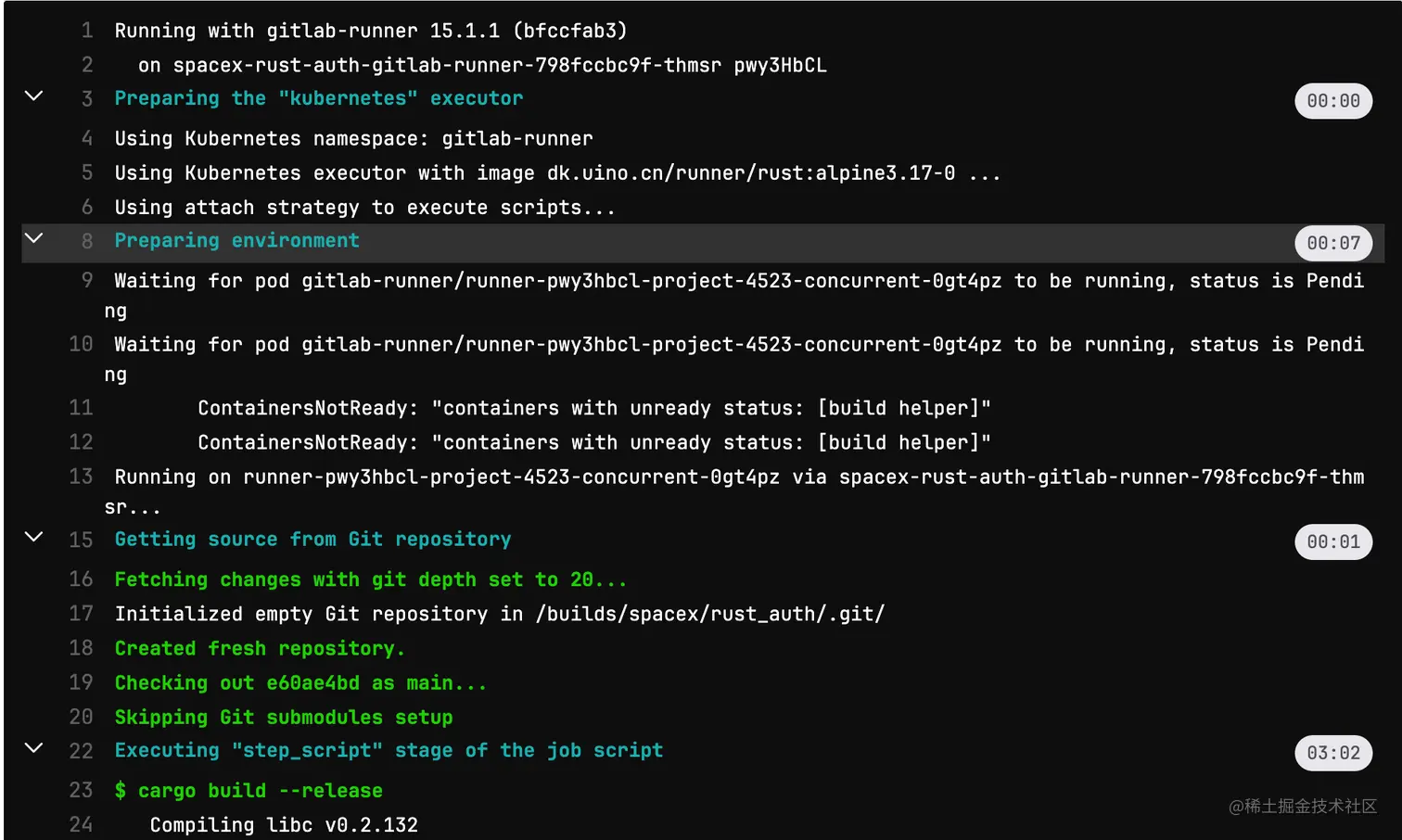Open line number 6 link
The height and width of the screenshot is (840, 1402).
(x=87, y=207)
